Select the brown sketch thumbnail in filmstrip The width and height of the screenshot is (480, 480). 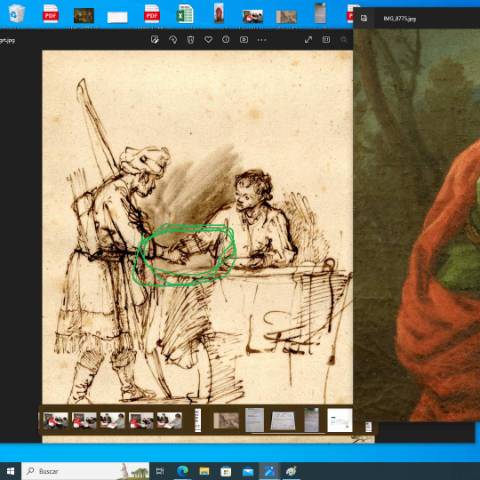(226, 420)
